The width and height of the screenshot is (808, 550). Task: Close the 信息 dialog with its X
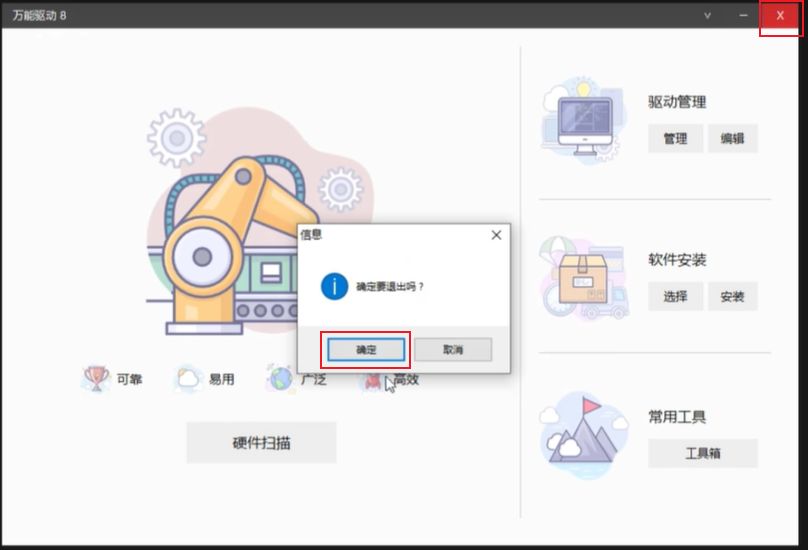[x=496, y=235]
